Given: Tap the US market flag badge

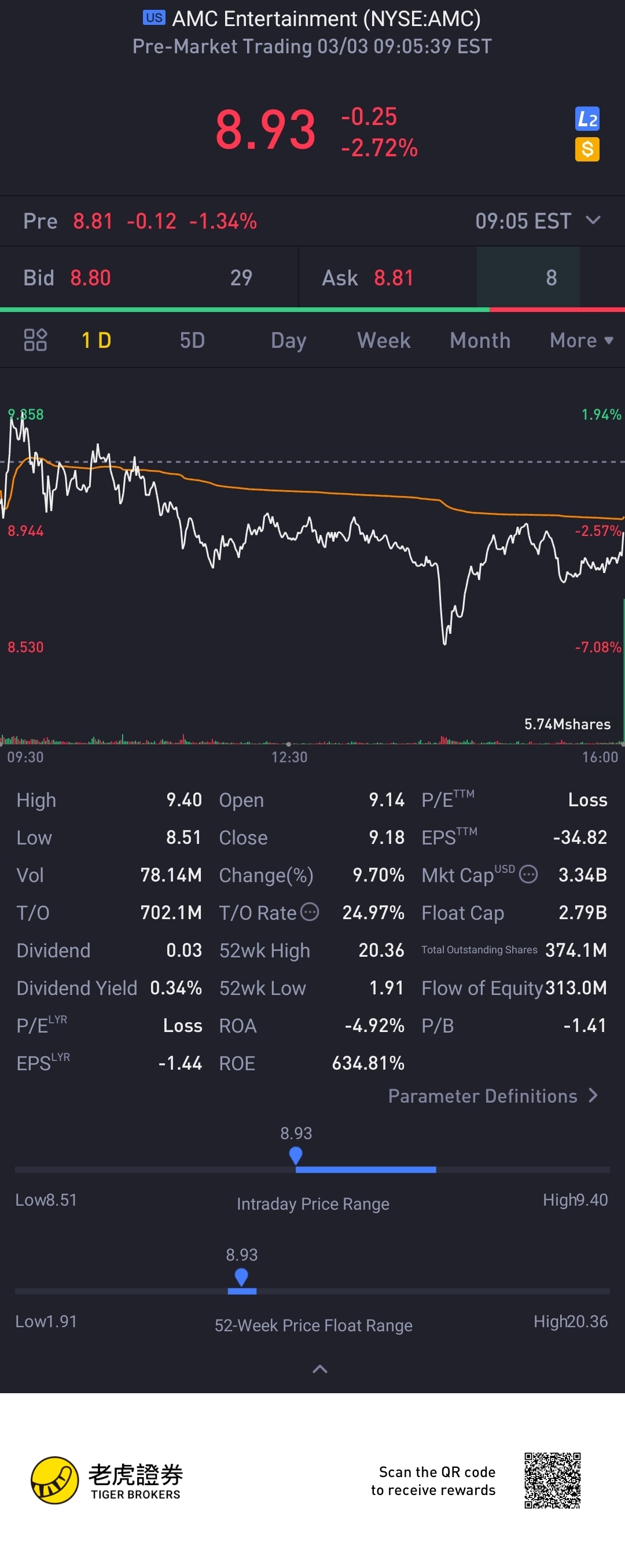Looking at the screenshot, I should tap(154, 17).
